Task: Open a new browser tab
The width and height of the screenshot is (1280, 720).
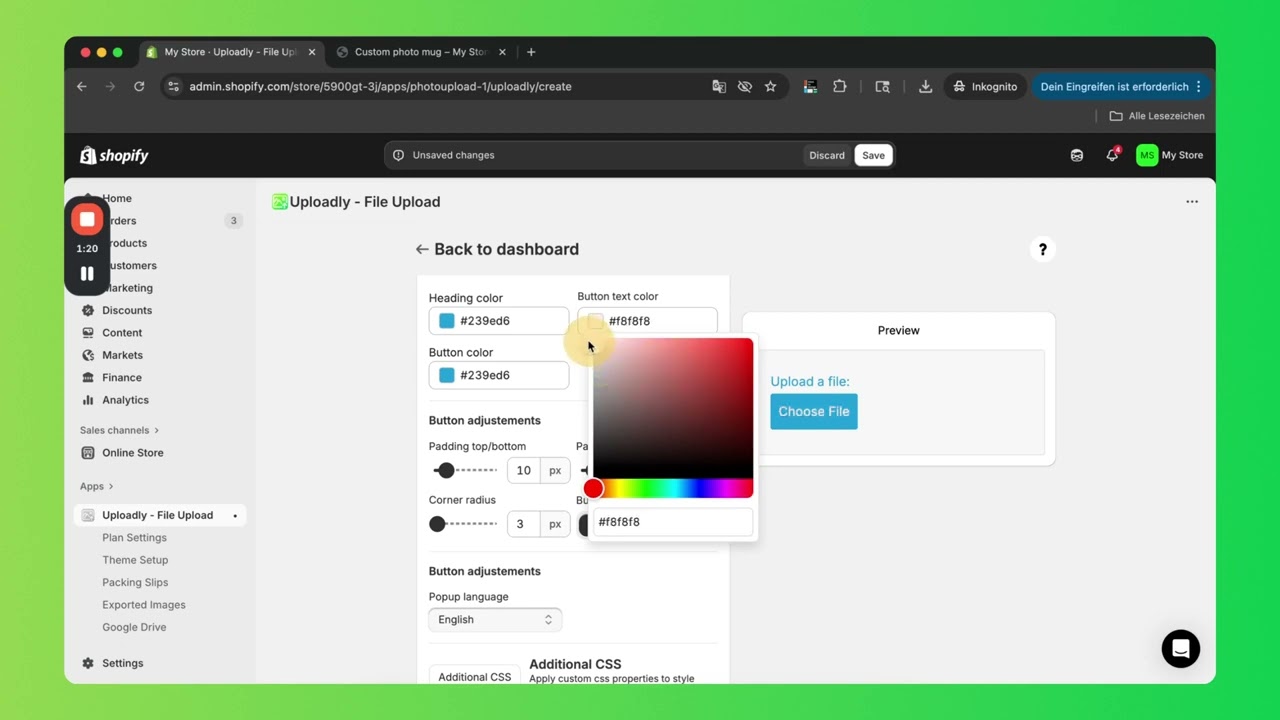Action: pos(531,52)
